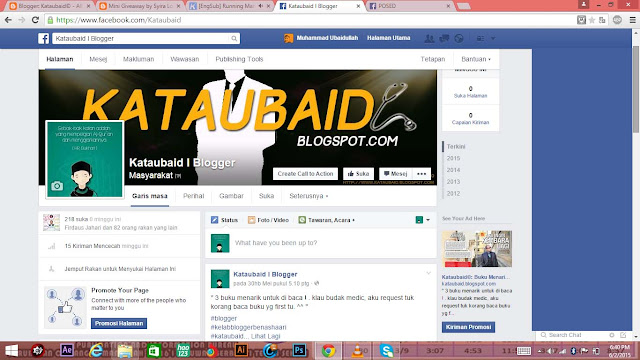Open the messages icon in the blue bar
The image size is (640, 360).
pyautogui.click(x=444, y=38)
